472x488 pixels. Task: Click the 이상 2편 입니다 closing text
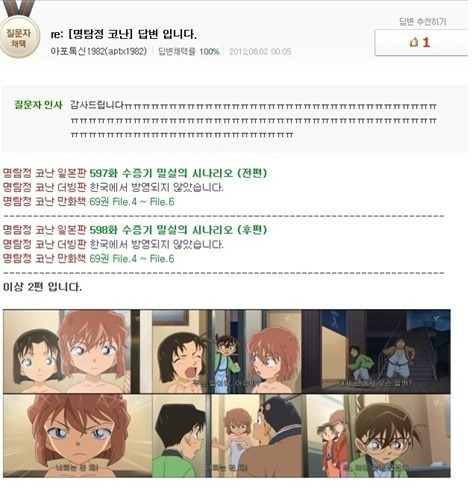coord(42,287)
